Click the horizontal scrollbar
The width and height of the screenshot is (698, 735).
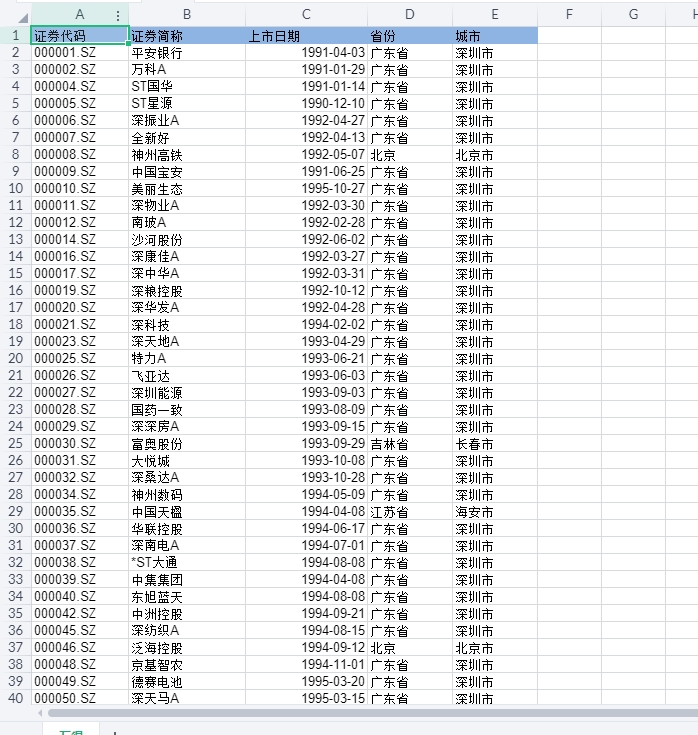[373, 713]
